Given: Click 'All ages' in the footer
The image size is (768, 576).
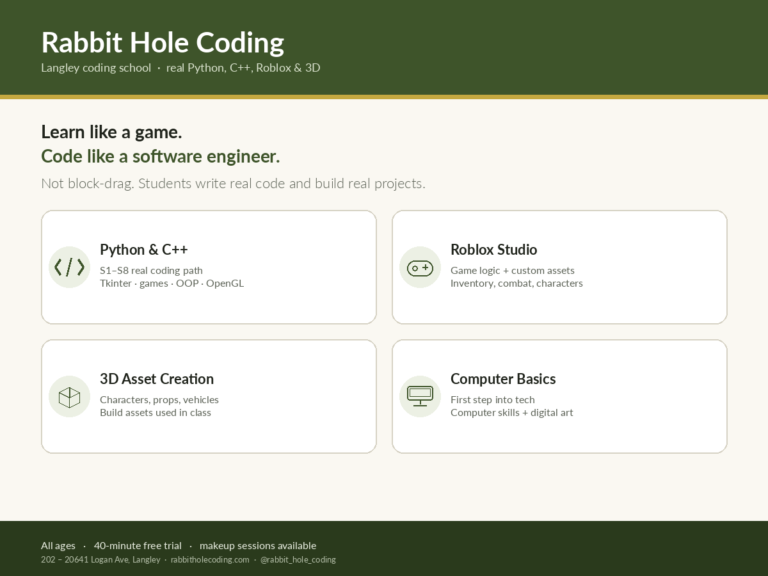Looking at the screenshot, I should (58, 546).
